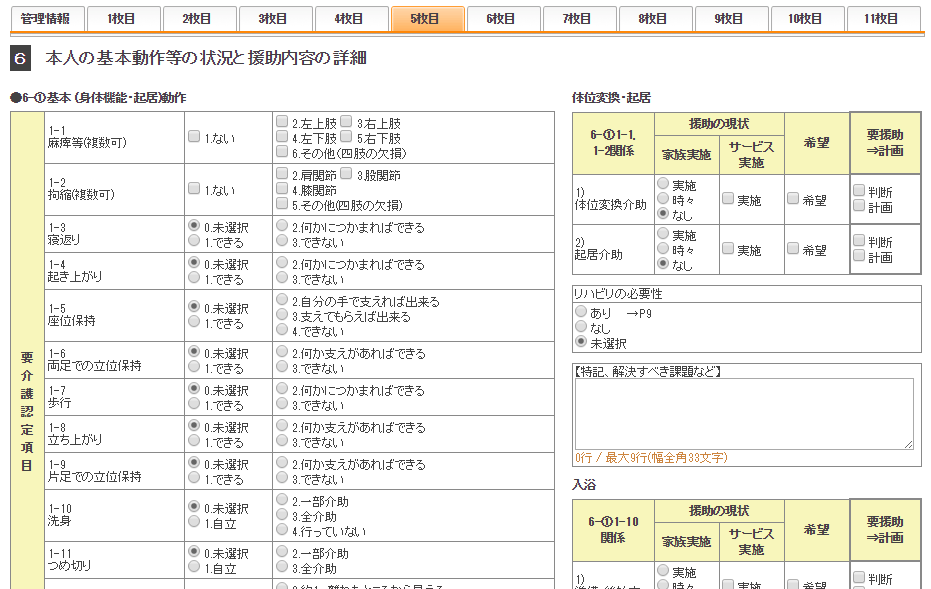The height and width of the screenshot is (589, 931).
Task: Tick 希望 checkbox for 起居介助
Action: click(x=793, y=250)
